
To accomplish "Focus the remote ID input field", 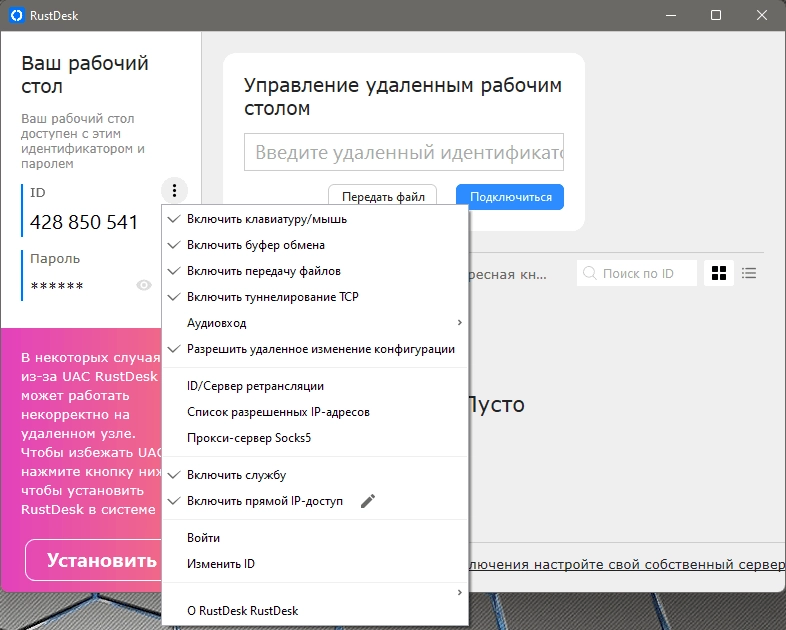I will 404,152.
